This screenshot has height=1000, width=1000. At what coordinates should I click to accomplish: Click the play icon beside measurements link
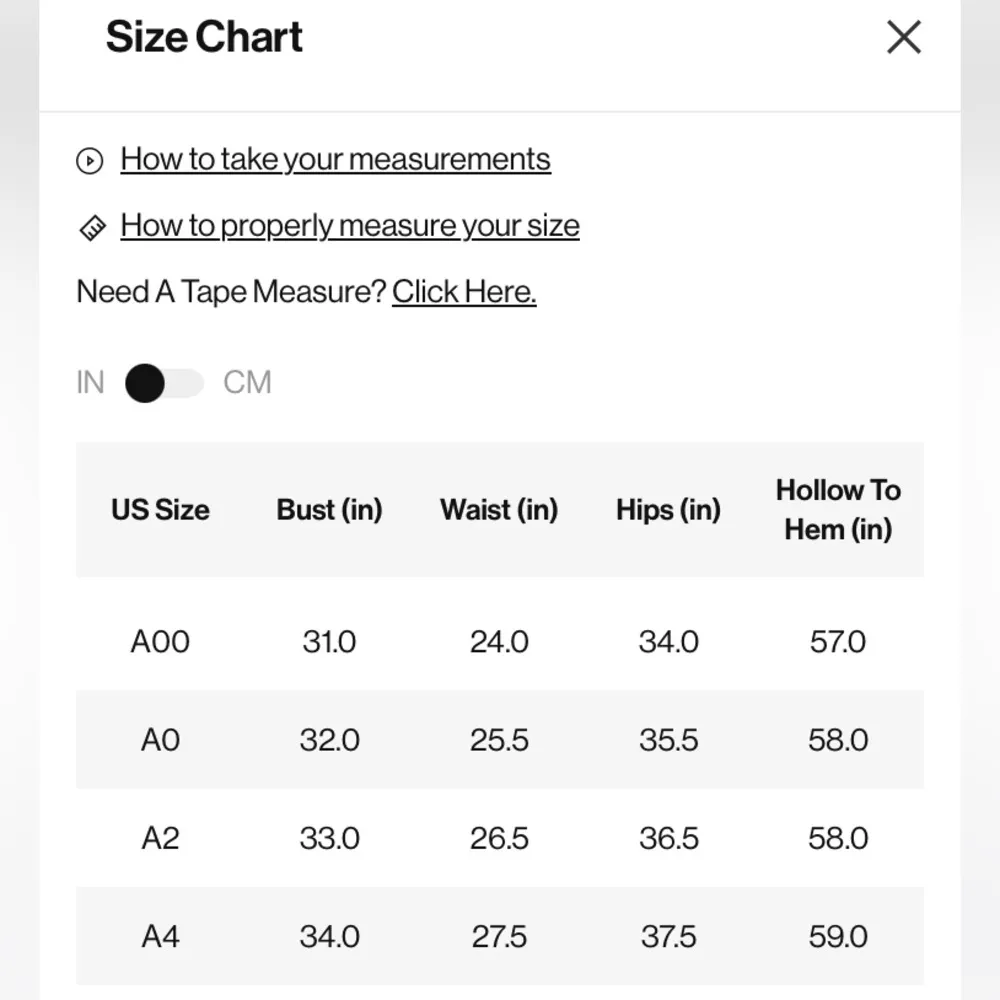(x=90, y=160)
